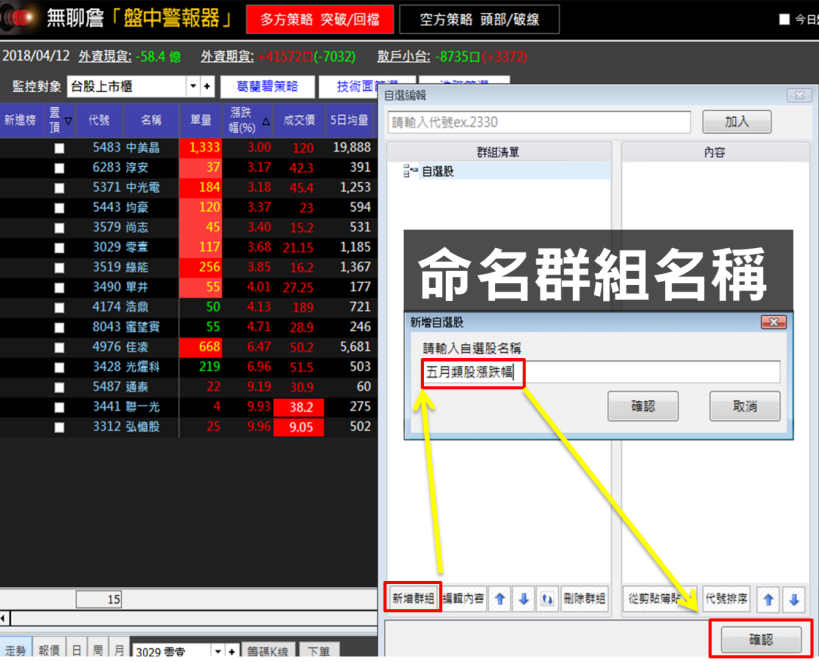Click the 籌碼K線 button

(267, 651)
